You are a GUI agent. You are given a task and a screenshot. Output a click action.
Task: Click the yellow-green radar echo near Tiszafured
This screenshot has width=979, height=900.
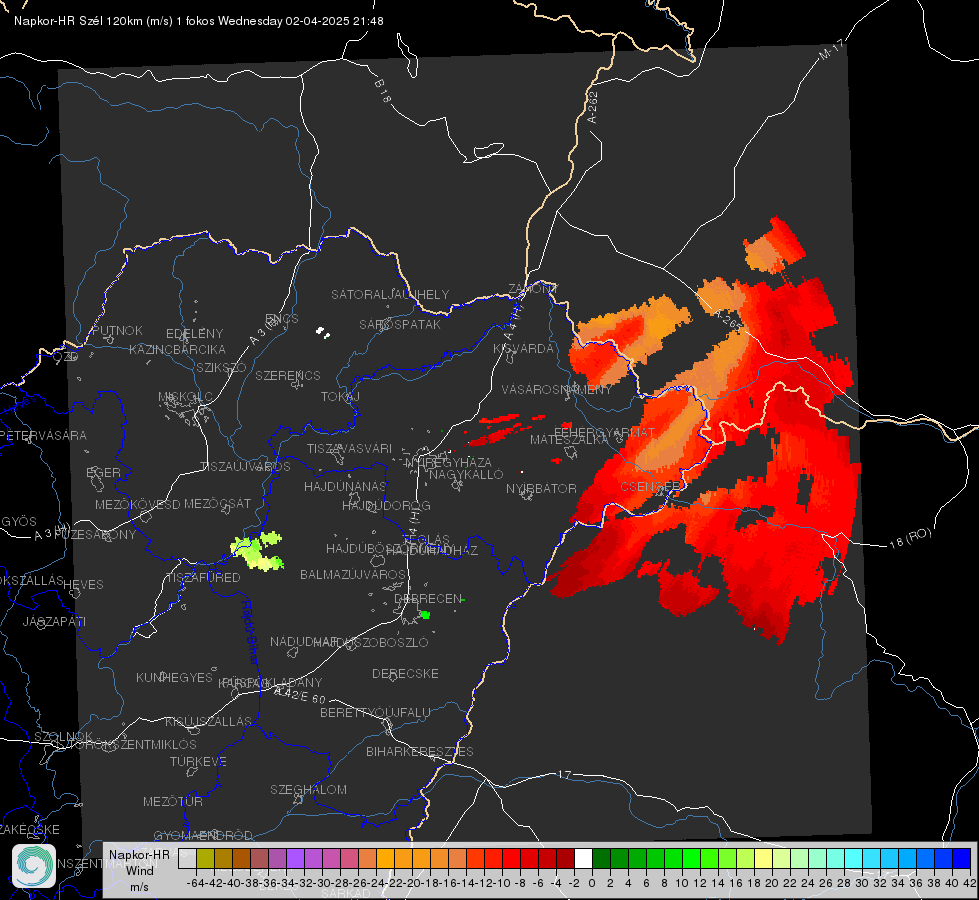coord(257,551)
